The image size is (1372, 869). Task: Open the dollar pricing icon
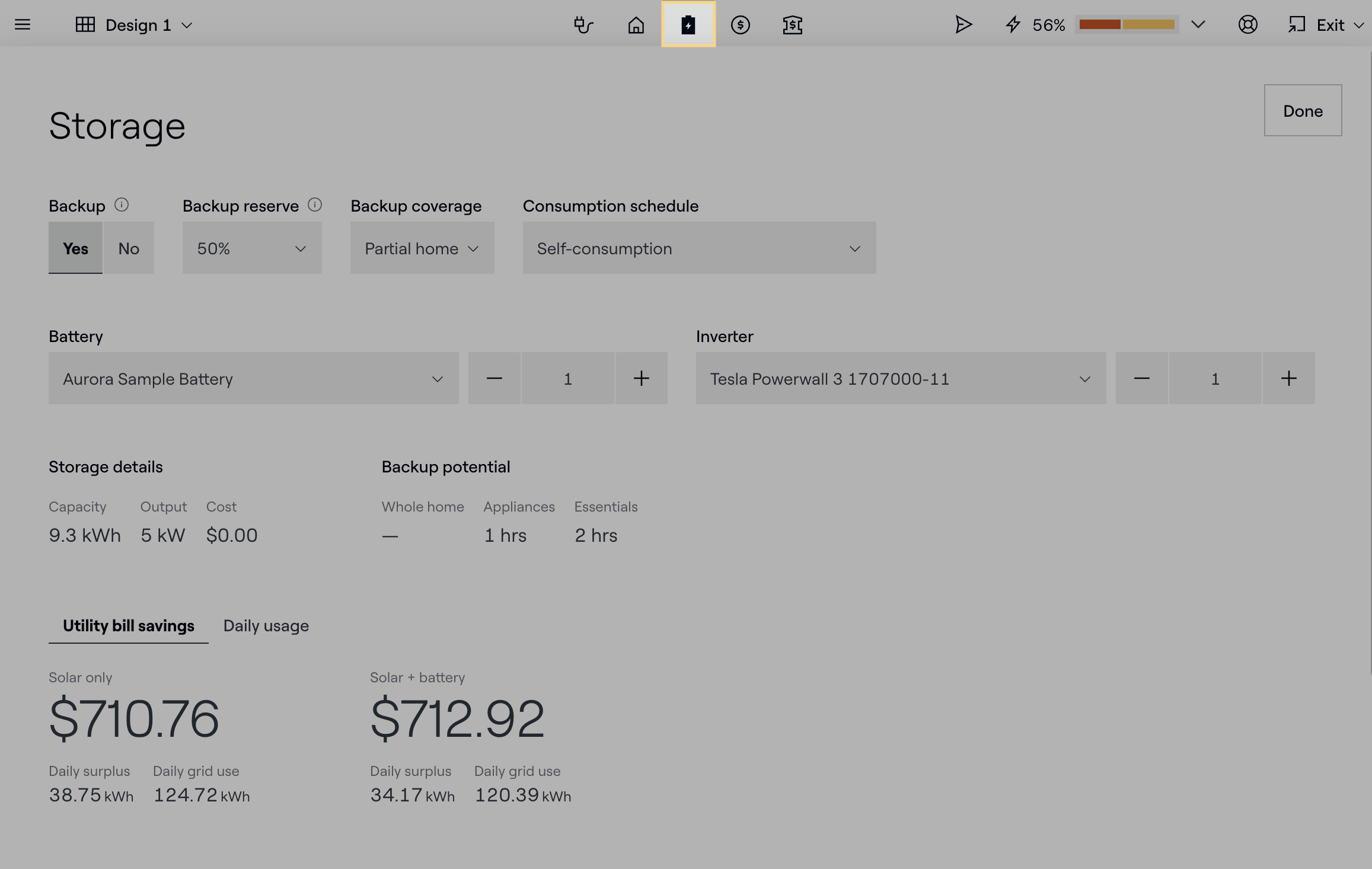coord(740,25)
